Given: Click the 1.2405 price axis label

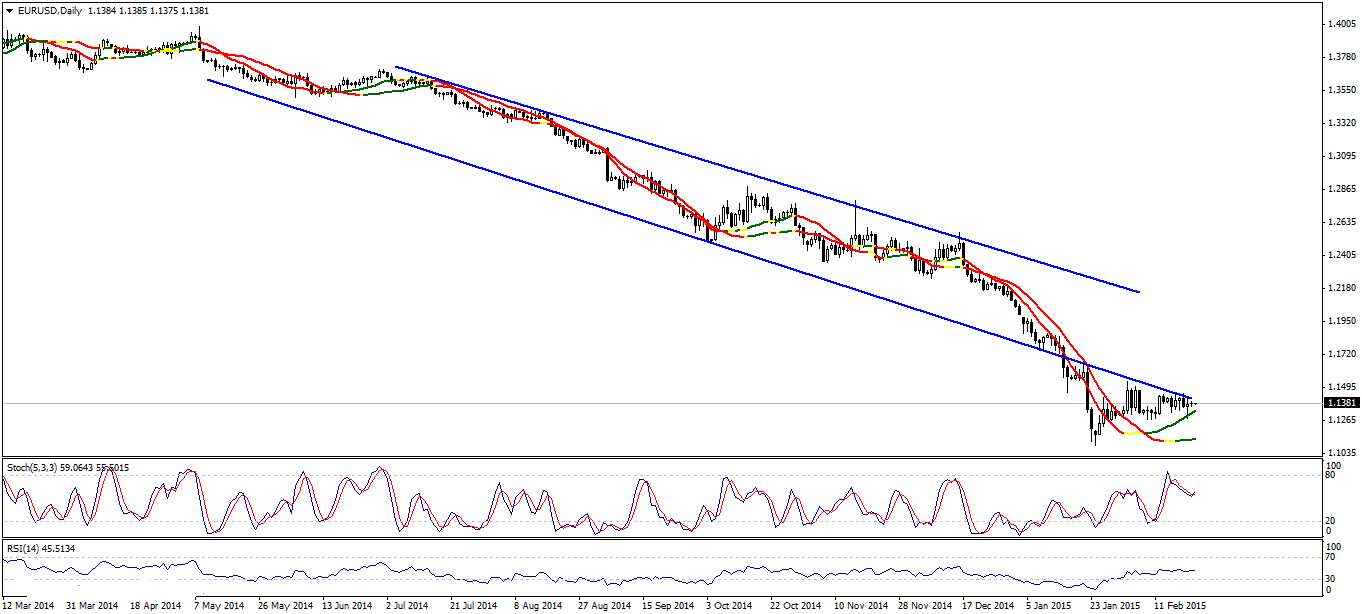Looking at the screenshot, I should pyautogui.click(x=1340, y=254).
